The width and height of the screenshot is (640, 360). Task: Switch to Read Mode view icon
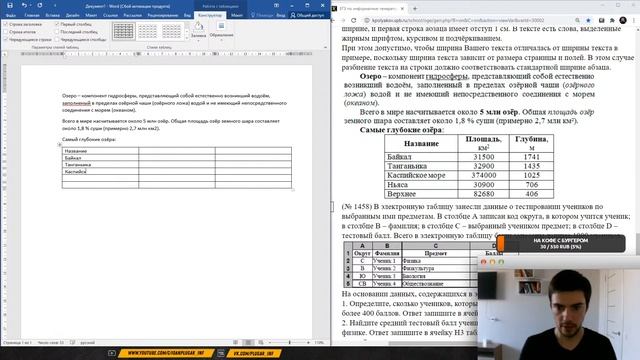pos(236,342)
